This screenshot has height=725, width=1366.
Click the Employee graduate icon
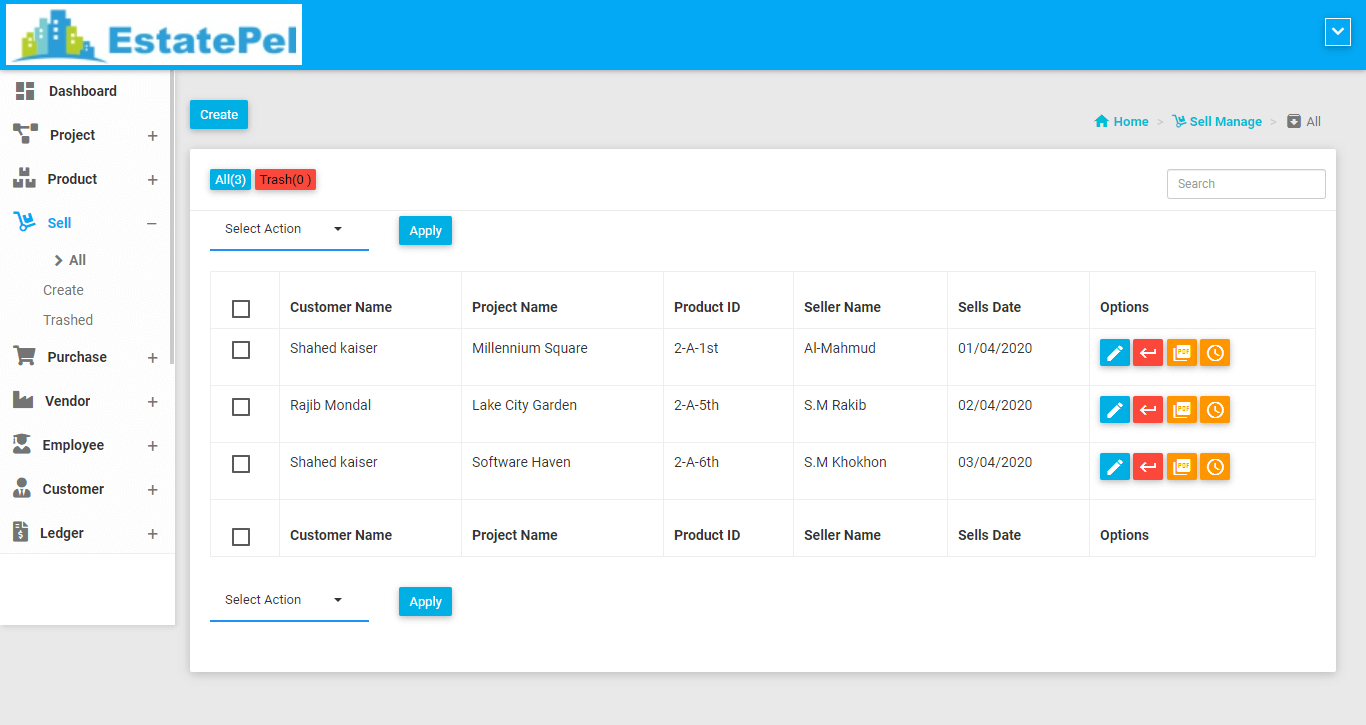pyautogui.click(x=22, y=444)
